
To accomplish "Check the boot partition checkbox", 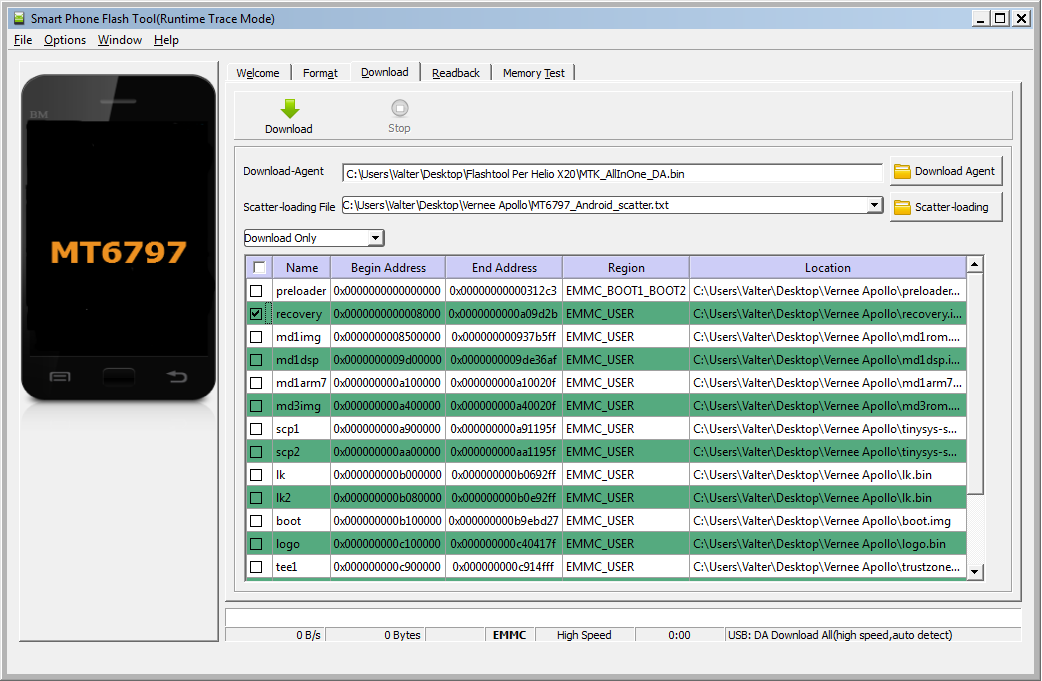I will (x=257, y=520).
